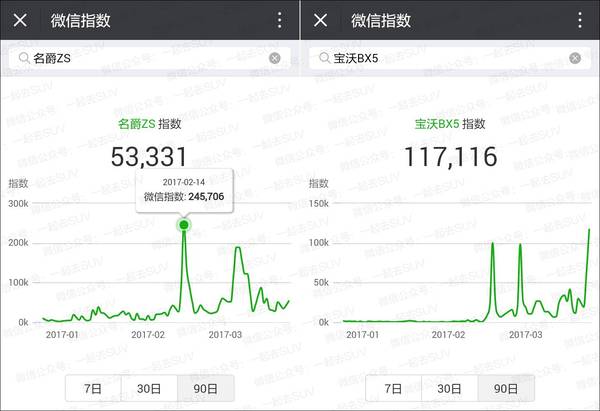The image size is (600, 411).
Task: Tap search magnifier icon beside 宝沃BX5
Action: pyautogui.click(x=324, y=58)
